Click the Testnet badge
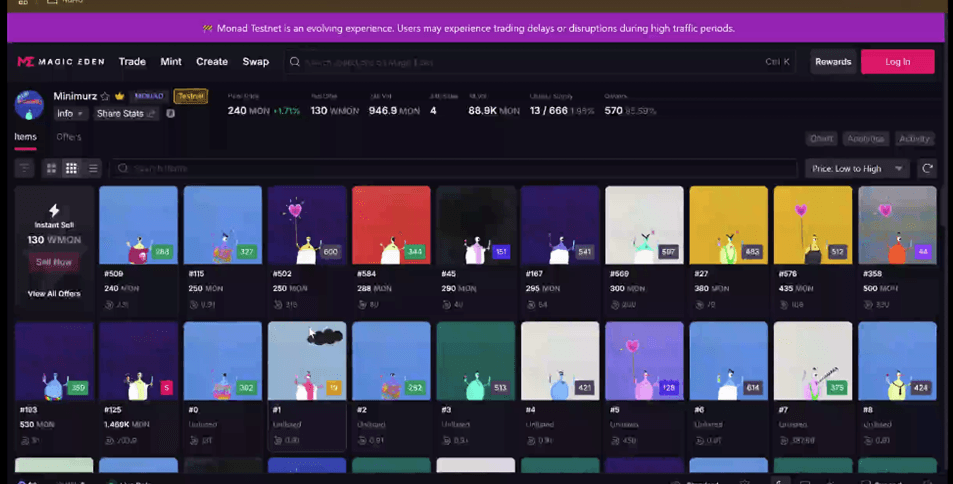The image size is (953, 484). tap(191, 96)
